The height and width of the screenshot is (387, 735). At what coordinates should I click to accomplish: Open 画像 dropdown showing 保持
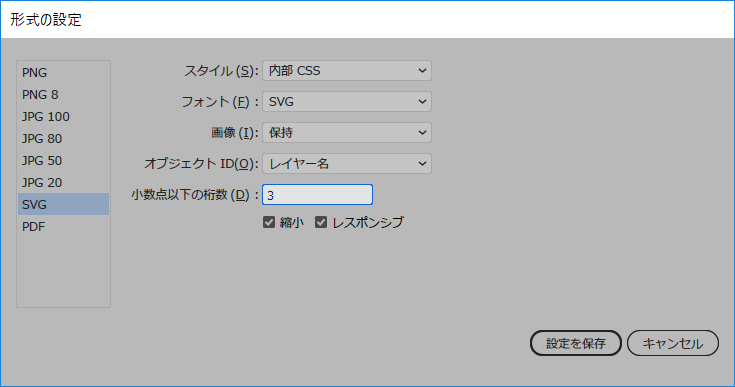pos(347,133)
